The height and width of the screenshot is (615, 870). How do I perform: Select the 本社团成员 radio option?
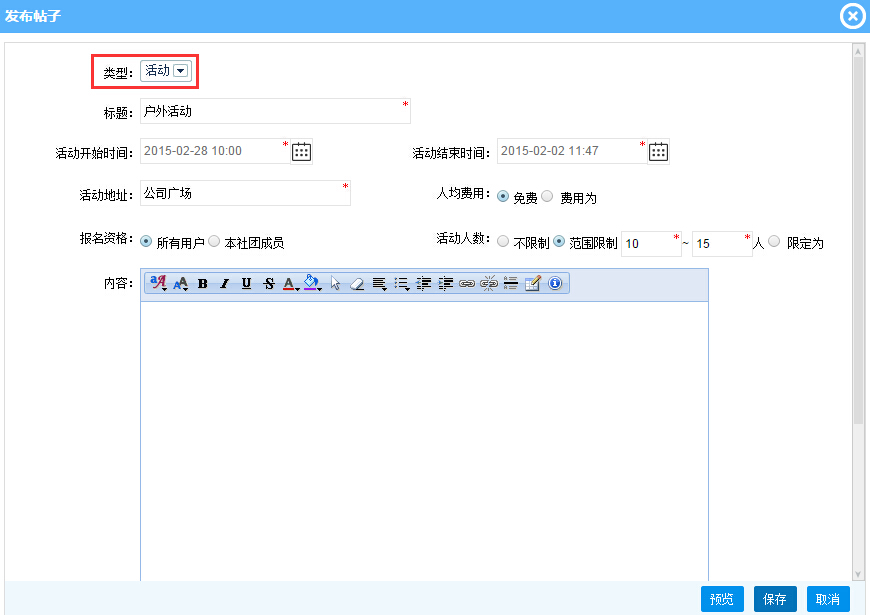click(214, 241)
